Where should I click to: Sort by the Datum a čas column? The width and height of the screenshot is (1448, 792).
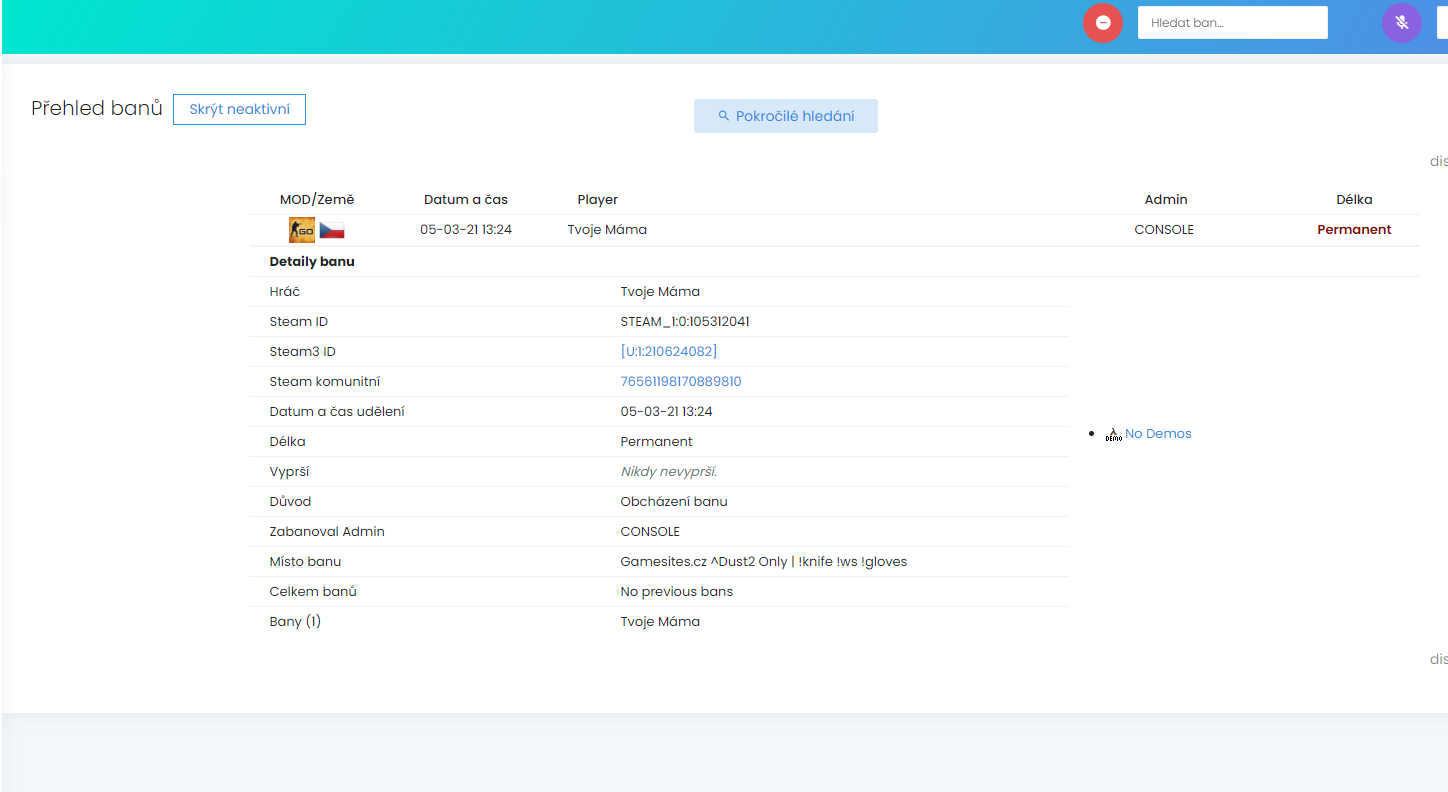(465, 200)
